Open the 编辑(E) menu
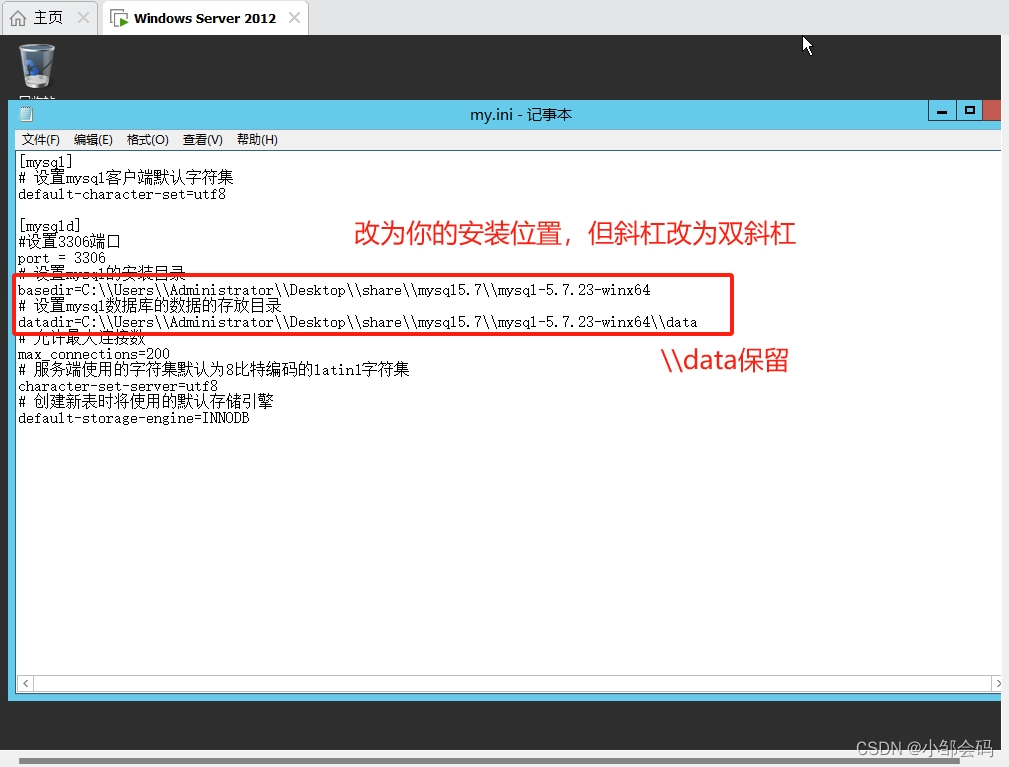 coord(93,140)
